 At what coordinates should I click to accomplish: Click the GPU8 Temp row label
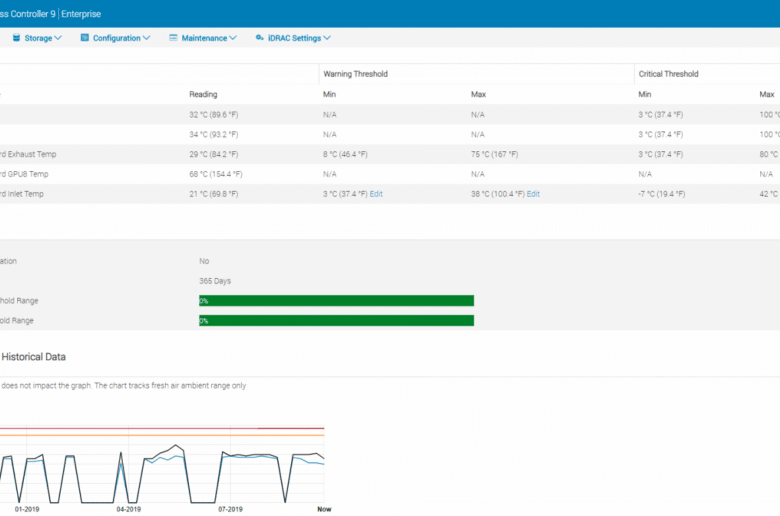click(24, 174)
